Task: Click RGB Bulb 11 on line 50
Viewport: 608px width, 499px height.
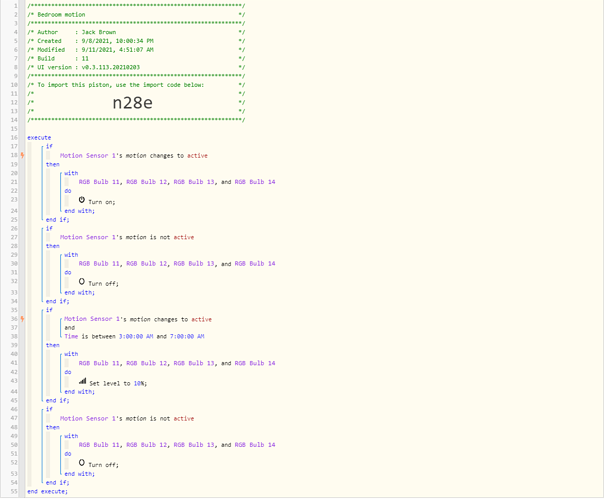Action: (99, 445)
